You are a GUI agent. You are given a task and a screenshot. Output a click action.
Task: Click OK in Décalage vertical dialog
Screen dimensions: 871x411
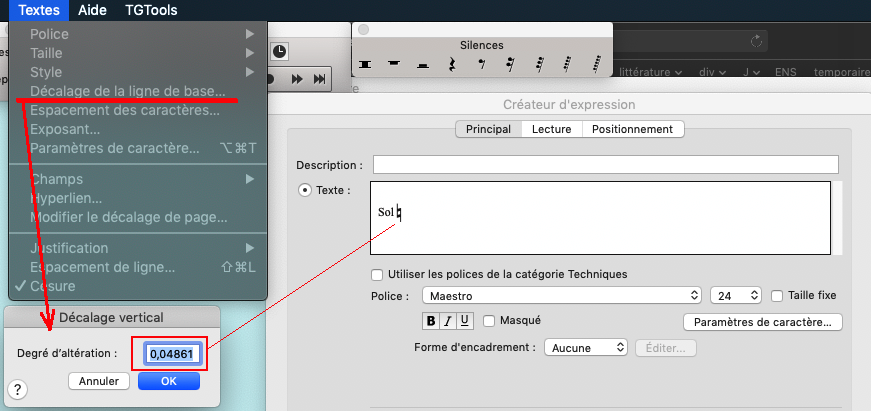pyautogui.click(x=168, y=381)
